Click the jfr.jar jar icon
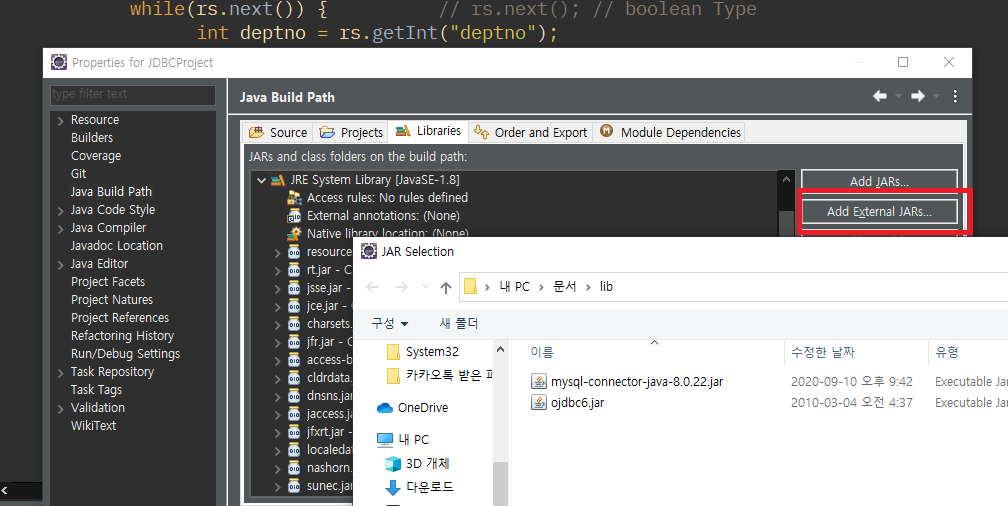The height and width of the screenshot is (506, 1008). coord(294,342)
